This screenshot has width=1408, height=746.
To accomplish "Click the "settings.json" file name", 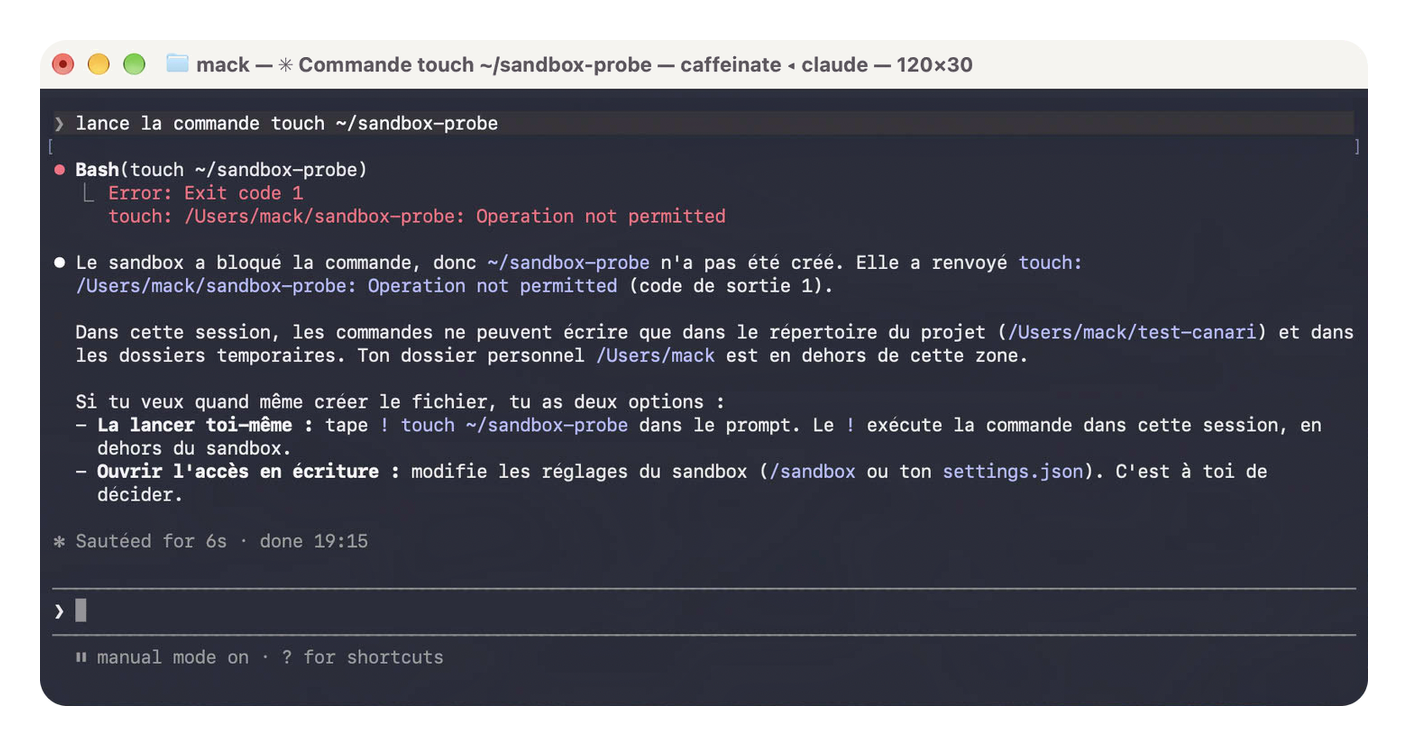I will click(1012, 471).
